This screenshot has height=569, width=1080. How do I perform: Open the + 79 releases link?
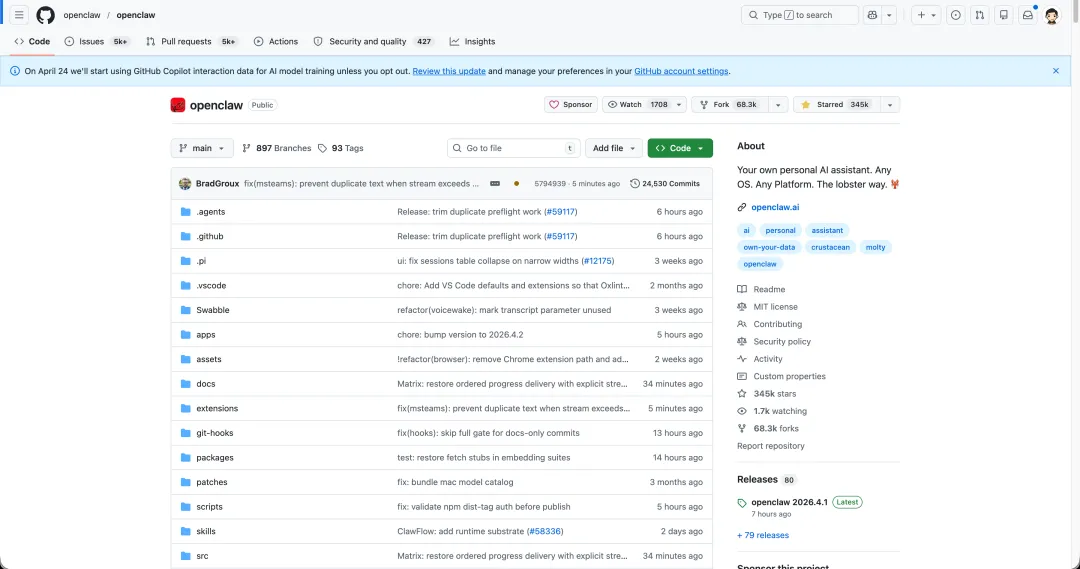tap(763, 535)
